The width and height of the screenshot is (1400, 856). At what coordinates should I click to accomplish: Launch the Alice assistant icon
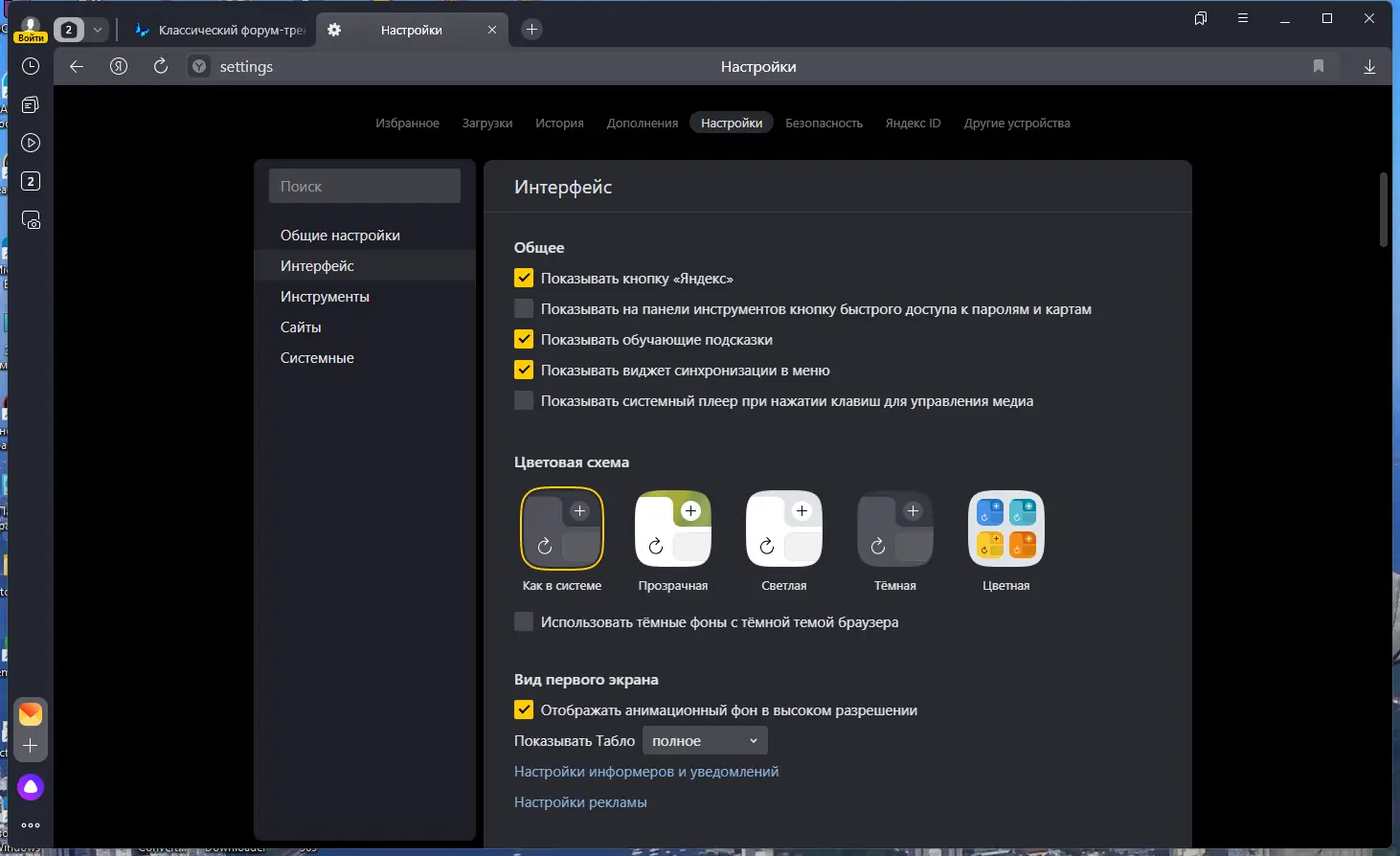point(31,787)
